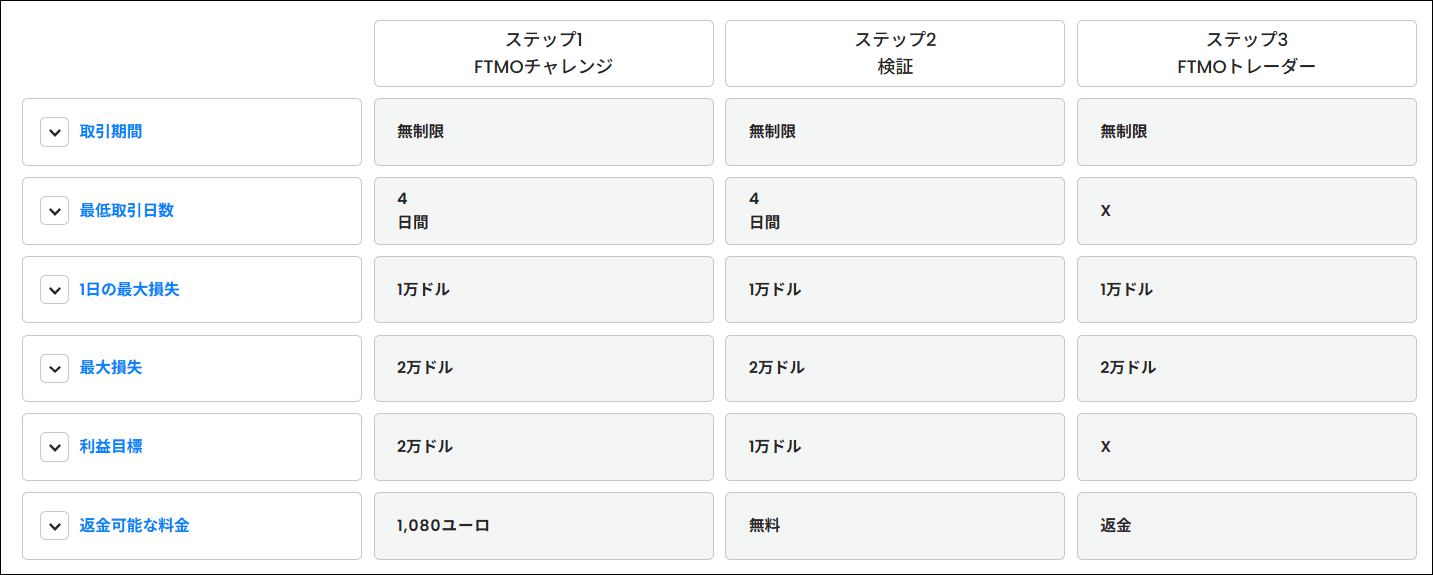
Task: Open the 返金可能な料金 label
Action: coord(135,526)
